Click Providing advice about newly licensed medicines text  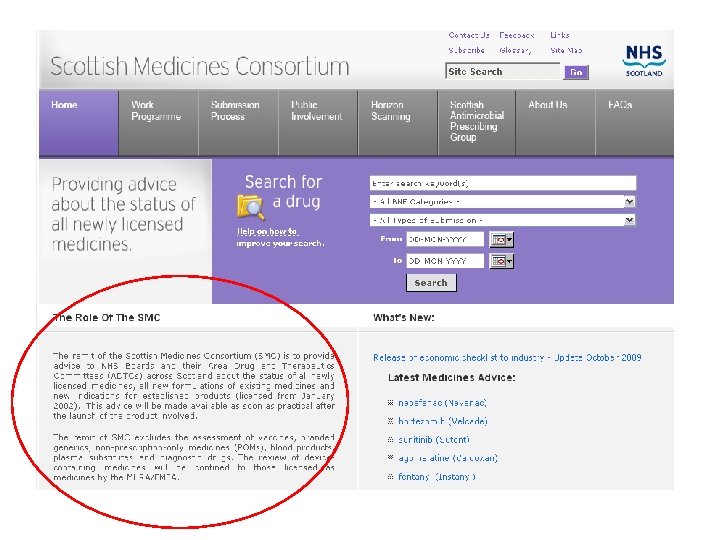point(124,214)
